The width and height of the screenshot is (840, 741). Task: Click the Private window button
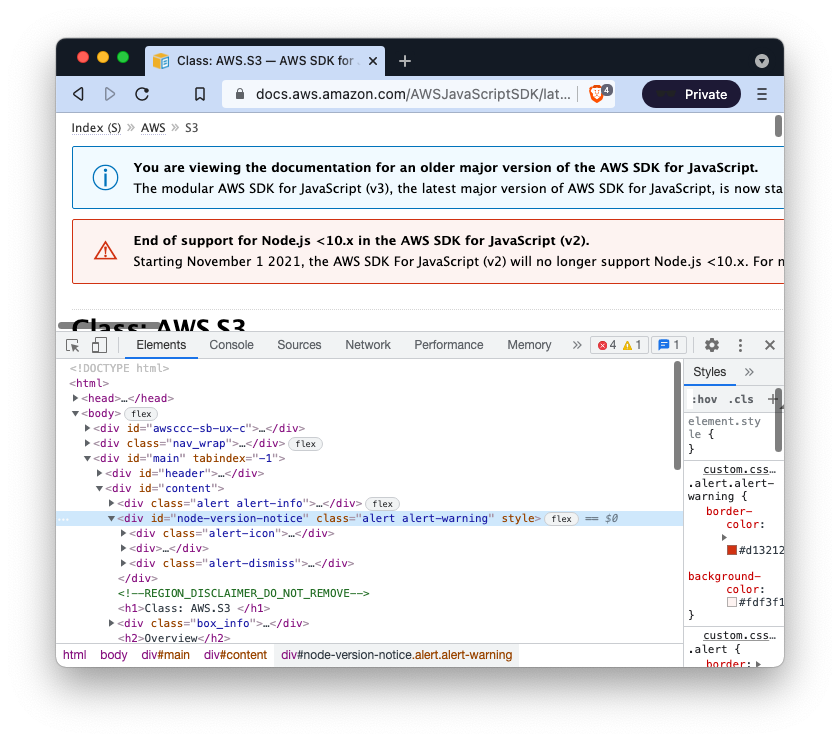click(692, 94)
